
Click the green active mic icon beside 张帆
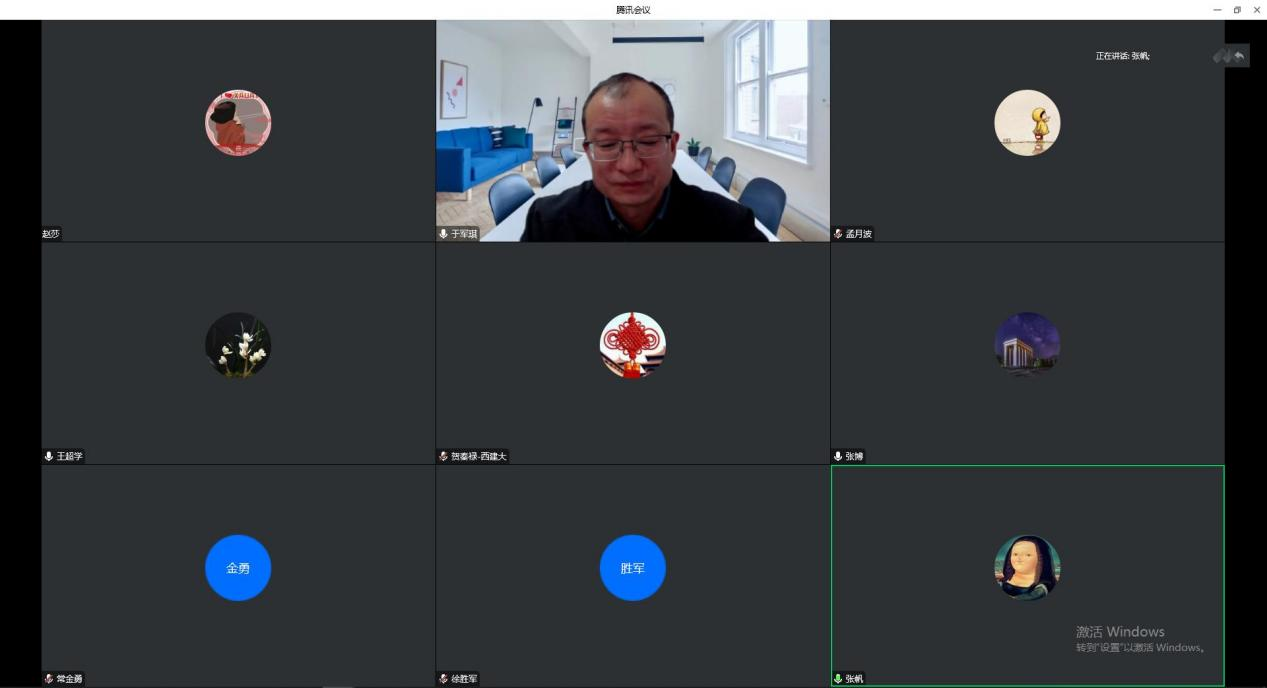point(838,679)
